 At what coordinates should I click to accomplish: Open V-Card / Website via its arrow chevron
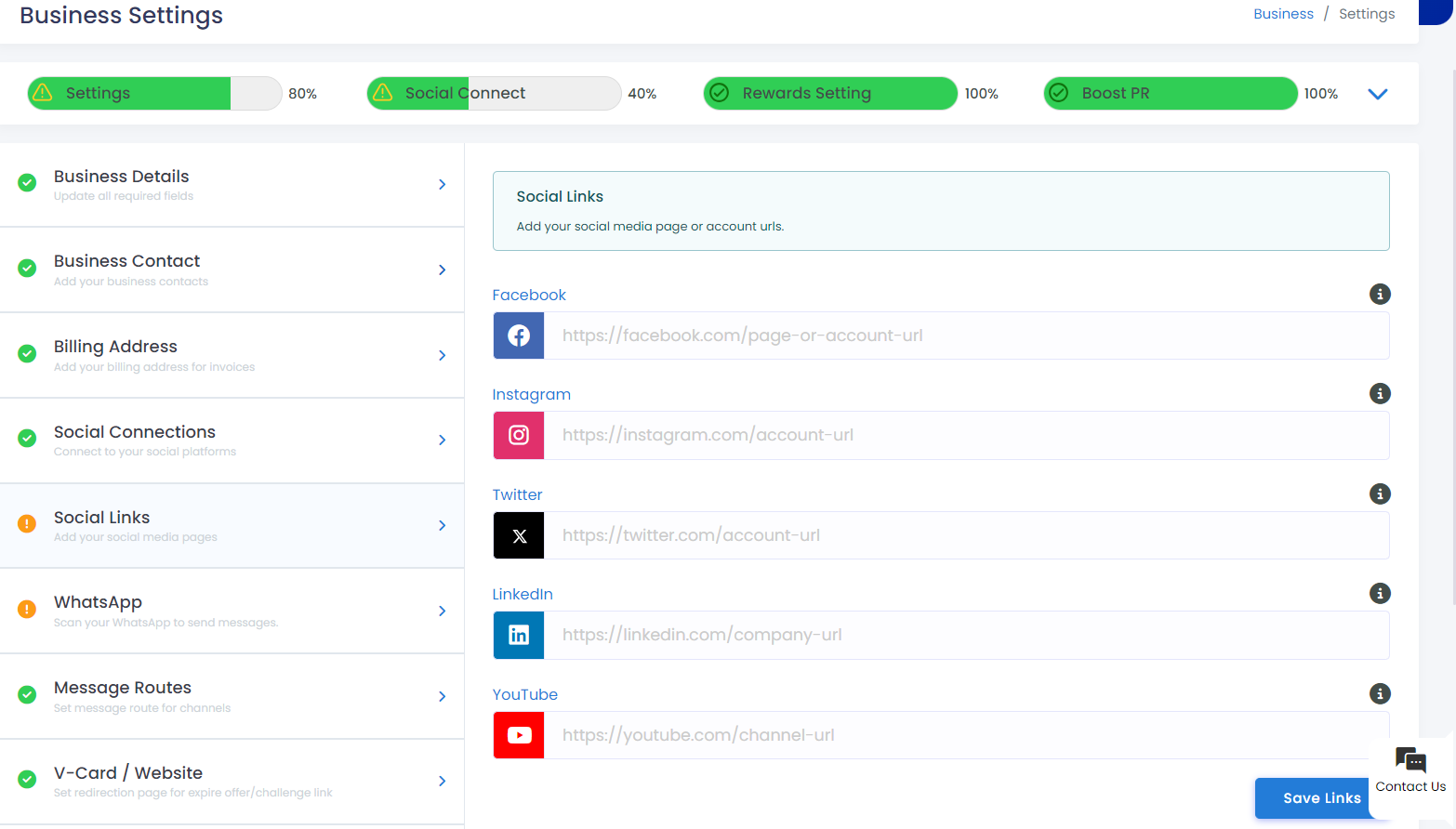point(443,782)
